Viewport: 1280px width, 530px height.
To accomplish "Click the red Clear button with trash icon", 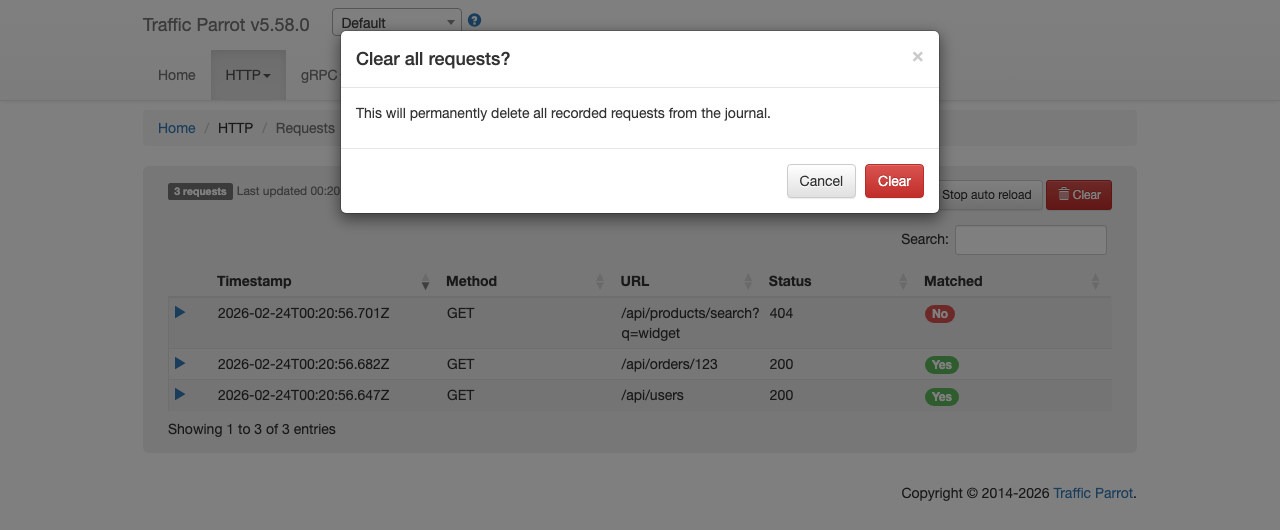I will 1079,195.
